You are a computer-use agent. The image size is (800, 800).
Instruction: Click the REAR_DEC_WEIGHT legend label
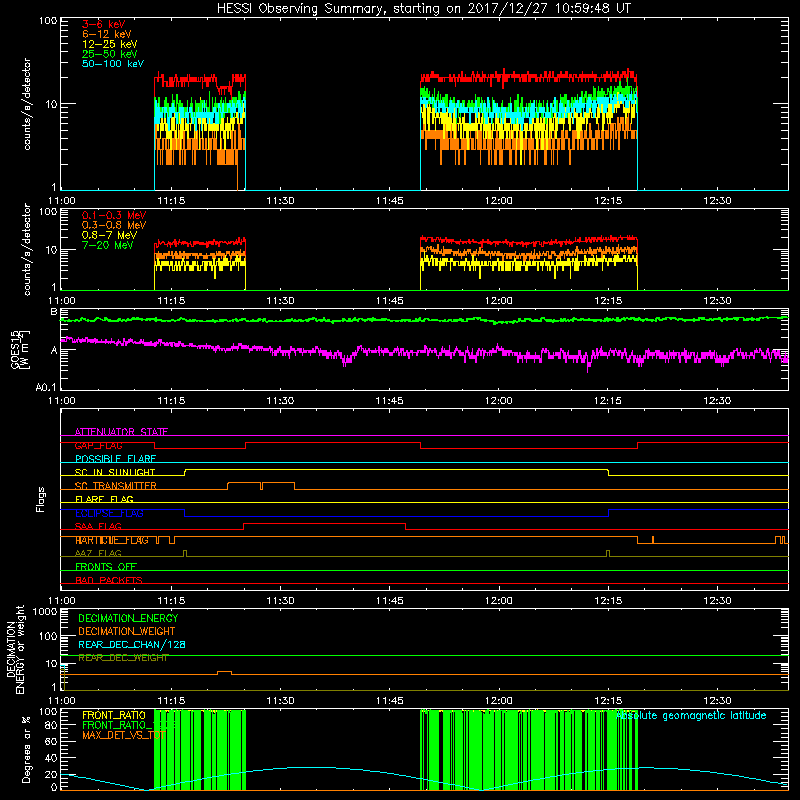[x=123, y=658]
